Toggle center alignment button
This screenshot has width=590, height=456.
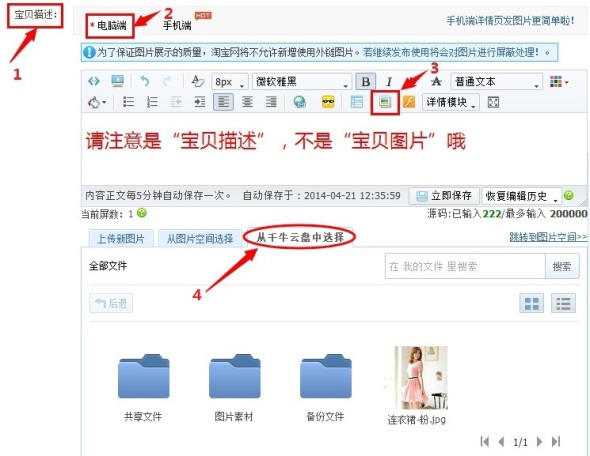pos(247,102)
